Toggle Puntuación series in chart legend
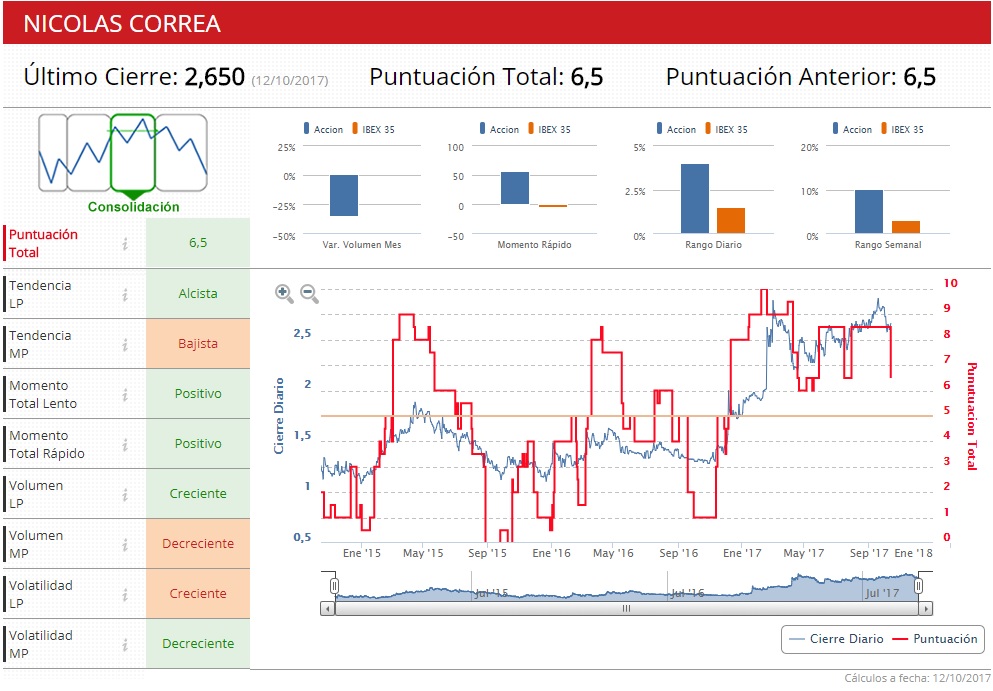This screenshot has width=993, height=691. (x=935, y=638)
